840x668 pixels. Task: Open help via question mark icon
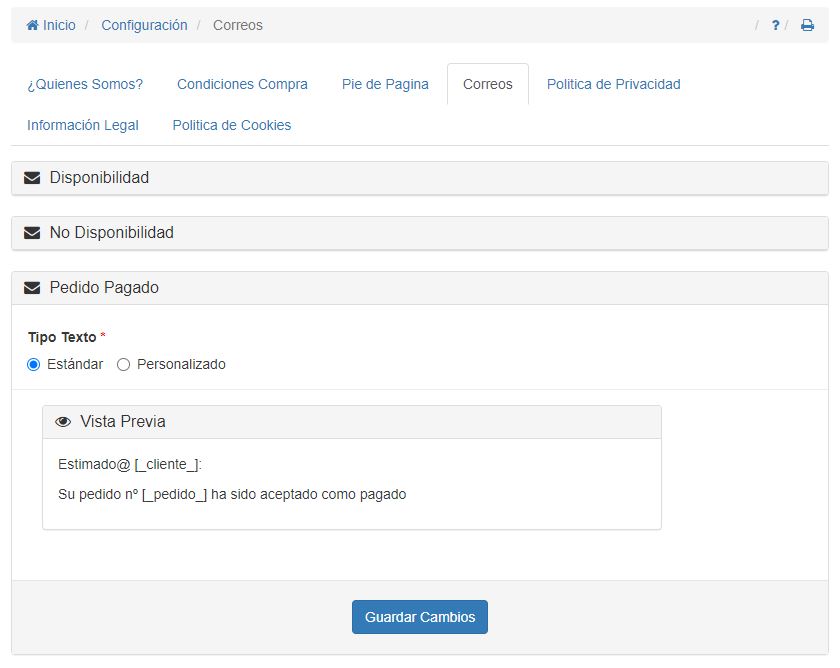click(775, 25)
